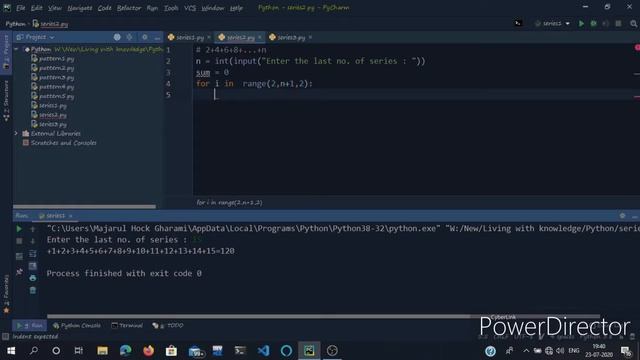This screenshot has height=360, width=640.
Task: Open the Python Console tool window
Action: 77,325
